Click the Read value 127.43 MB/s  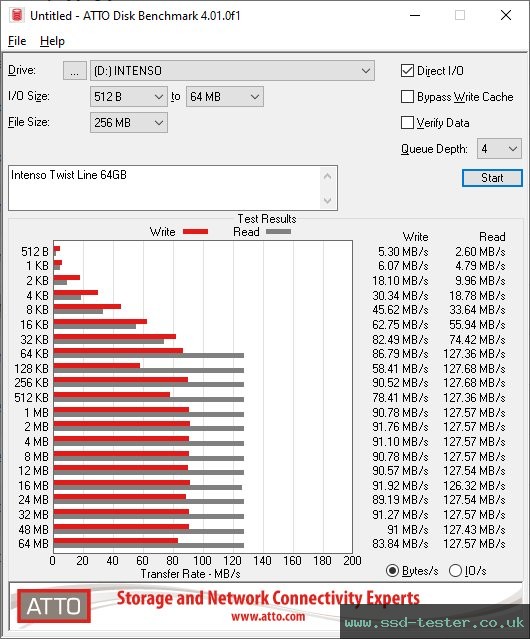[x=474, y=530]
